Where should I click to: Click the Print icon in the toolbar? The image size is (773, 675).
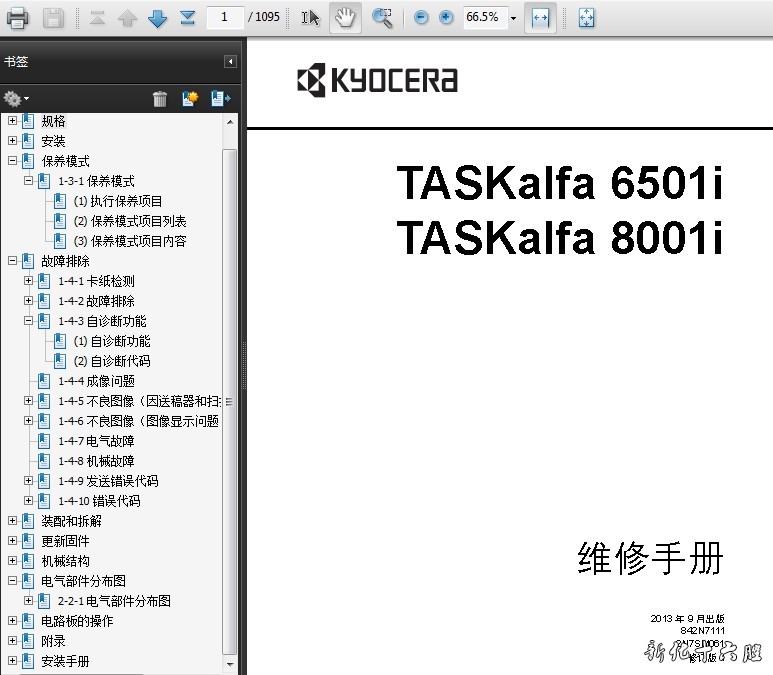coord(18,17)
